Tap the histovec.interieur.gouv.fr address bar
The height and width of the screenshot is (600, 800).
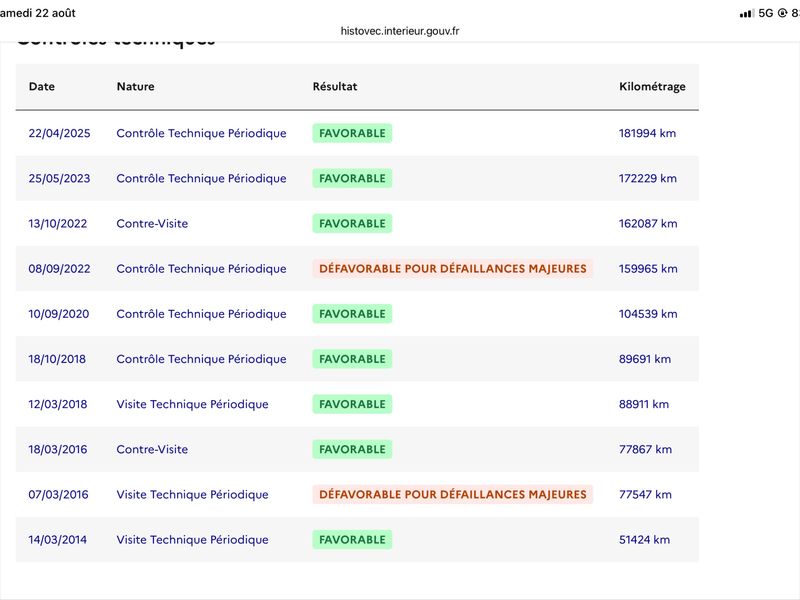tap(399, 31)
